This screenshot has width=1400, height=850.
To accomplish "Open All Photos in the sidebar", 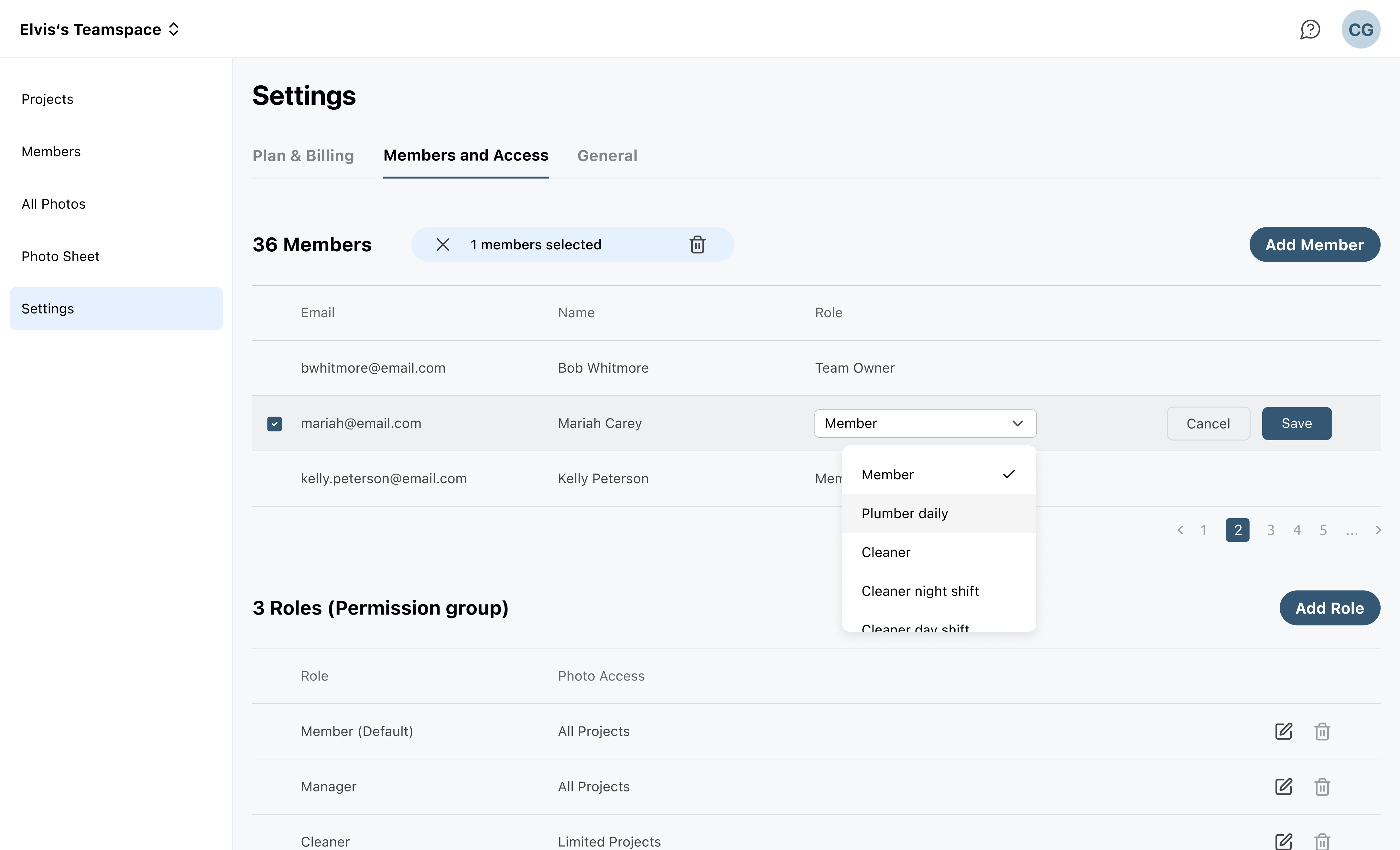I will pyautogui.click(x=116, y=203).
